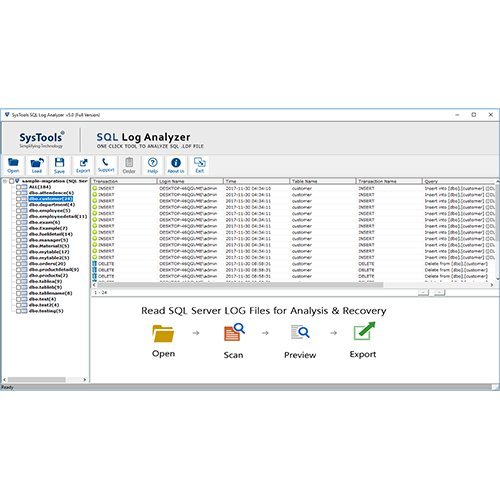Click the grid horizontal scrollbar thumb
Screen dimensions: 500x500
click(x=240, y=285)
